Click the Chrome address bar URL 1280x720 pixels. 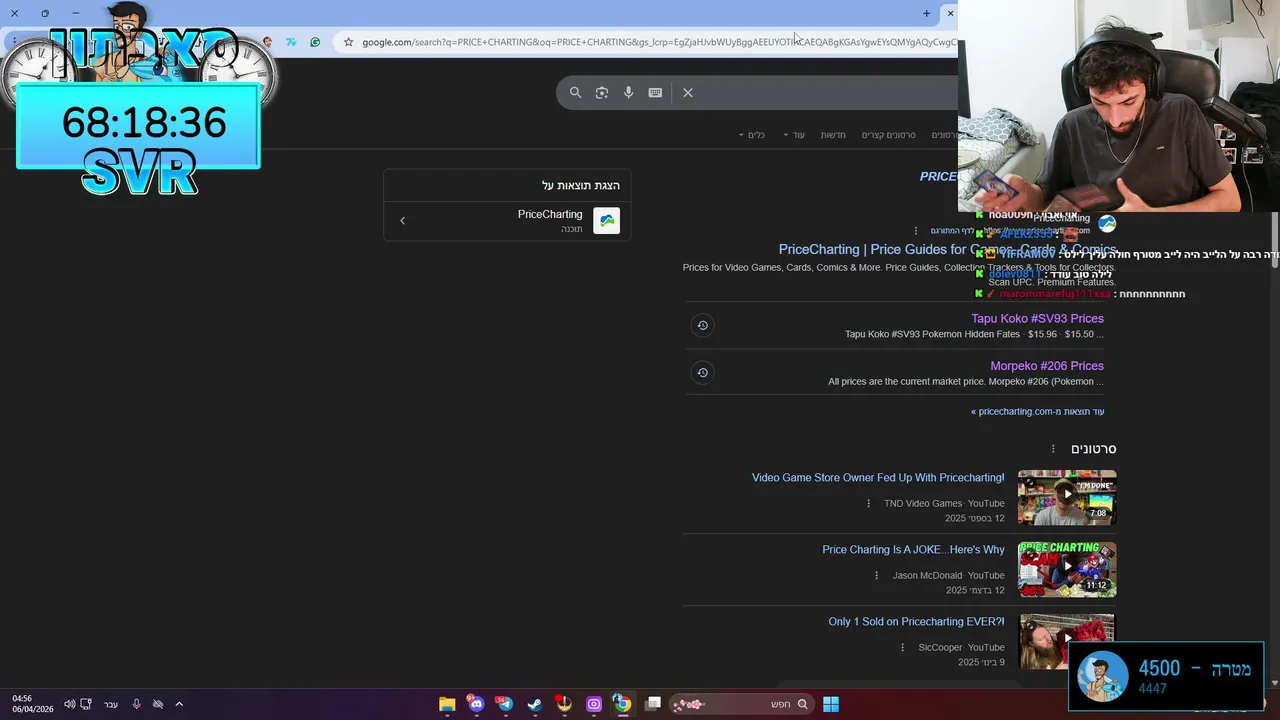click(x=658, y=42)
